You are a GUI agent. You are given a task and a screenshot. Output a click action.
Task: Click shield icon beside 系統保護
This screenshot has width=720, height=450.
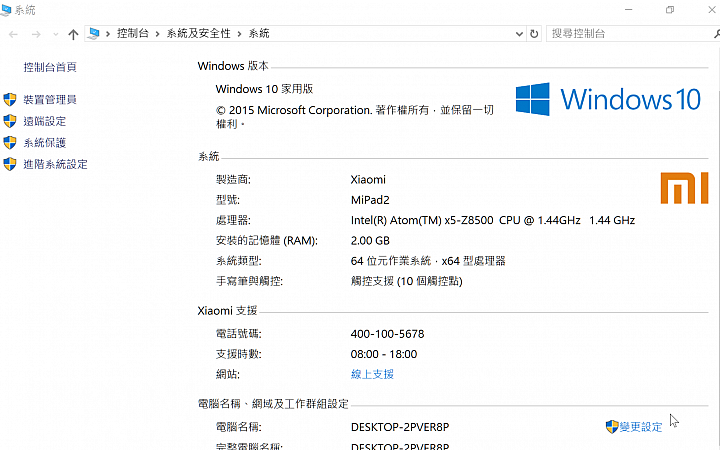(10, 143)
